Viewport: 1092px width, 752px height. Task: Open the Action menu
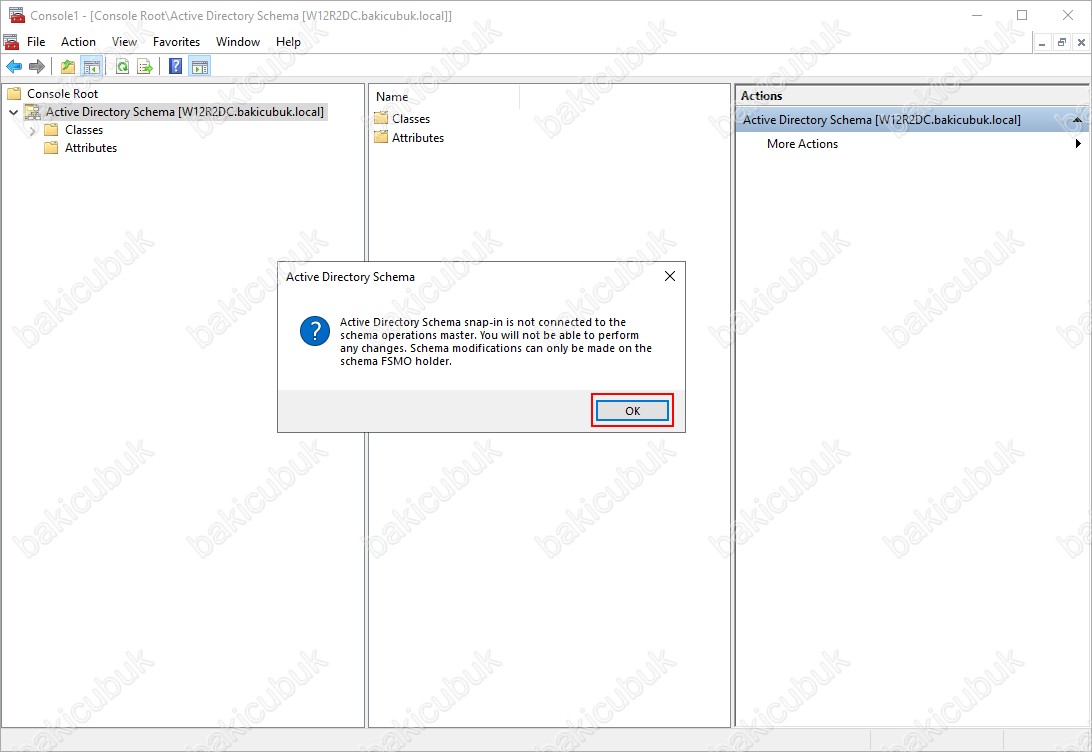78,42
